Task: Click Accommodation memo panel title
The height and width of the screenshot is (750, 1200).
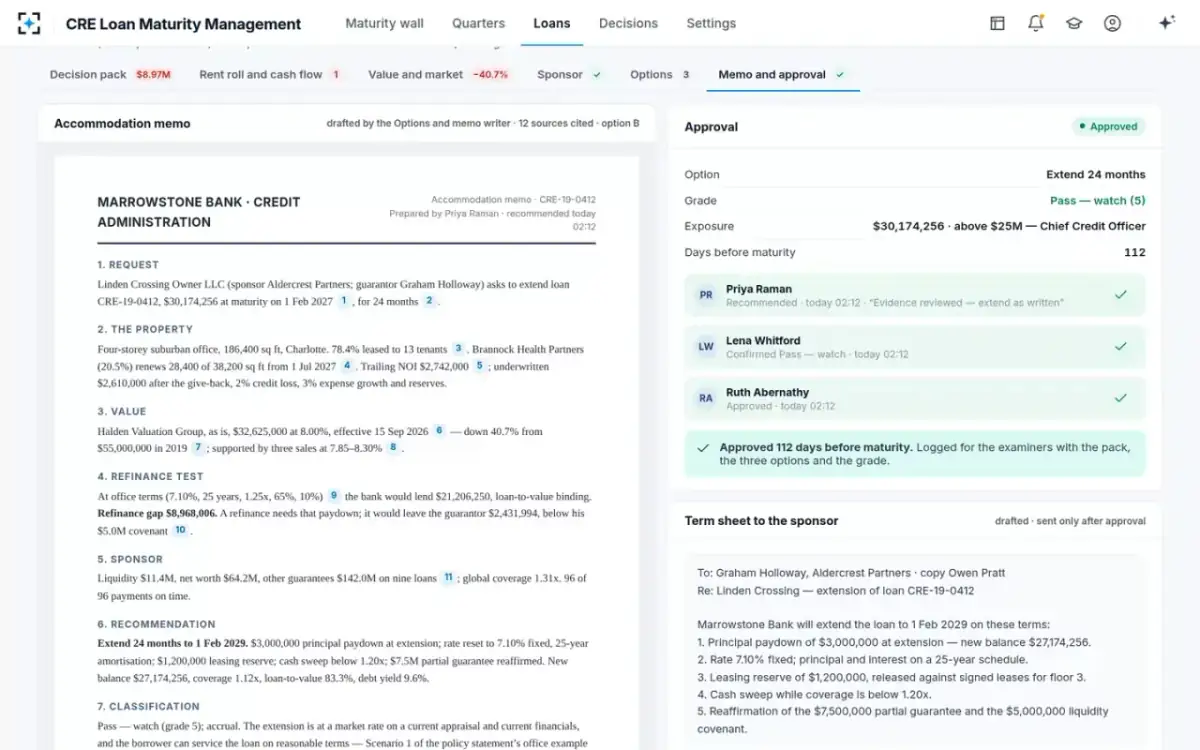Action: (122, 123)
